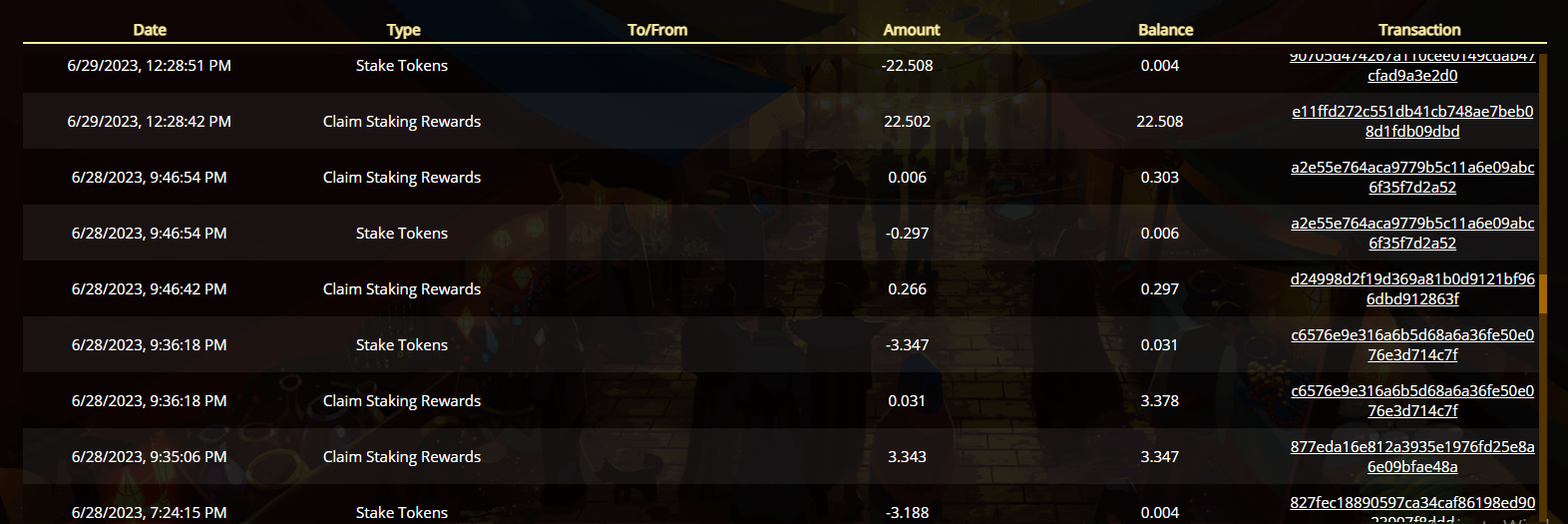
Task: Sort the table by the Date column header
Action: point(150,30)
